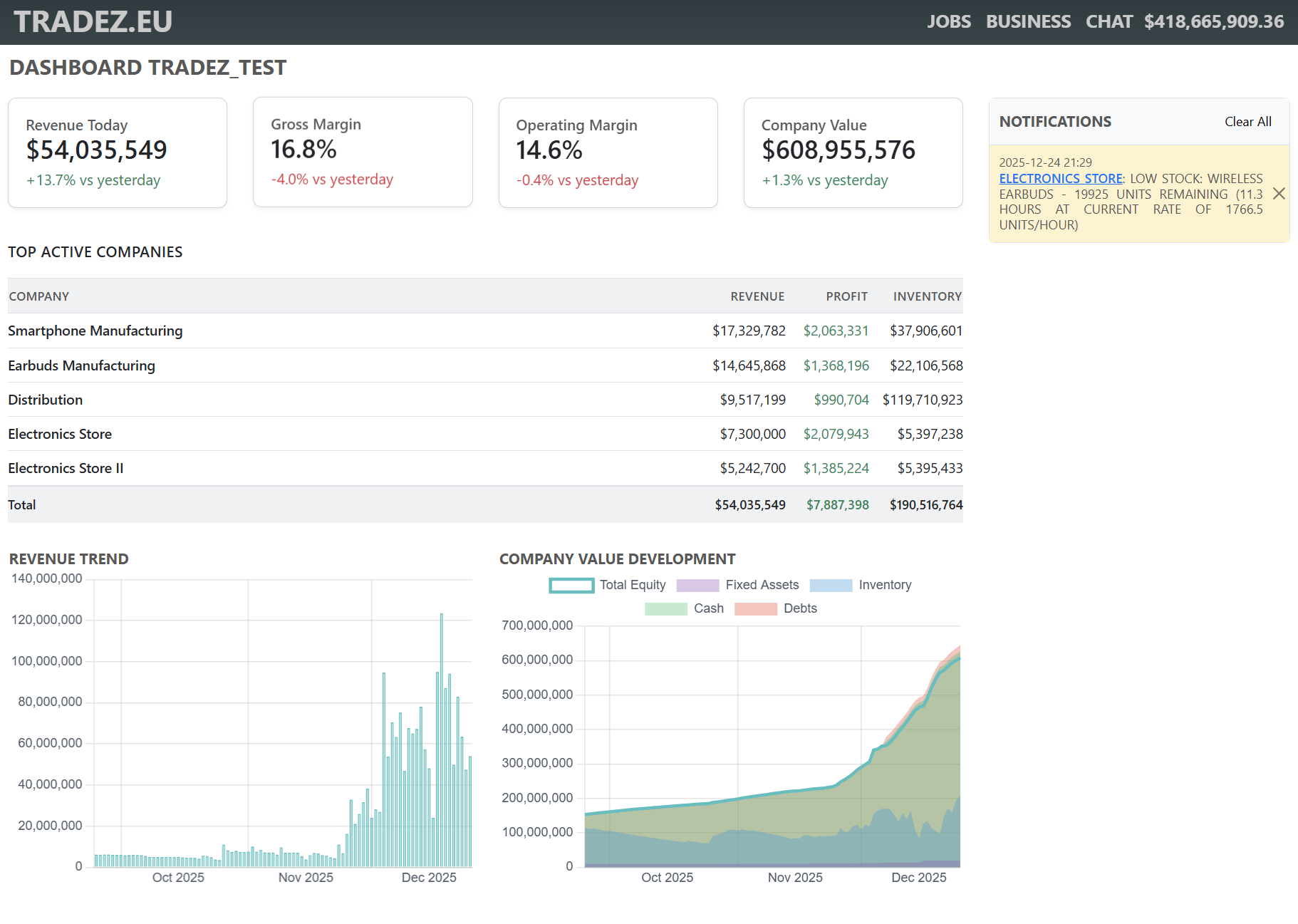Sort by the REVENUE column header
1298x924 pixels.
coord(757,296)
